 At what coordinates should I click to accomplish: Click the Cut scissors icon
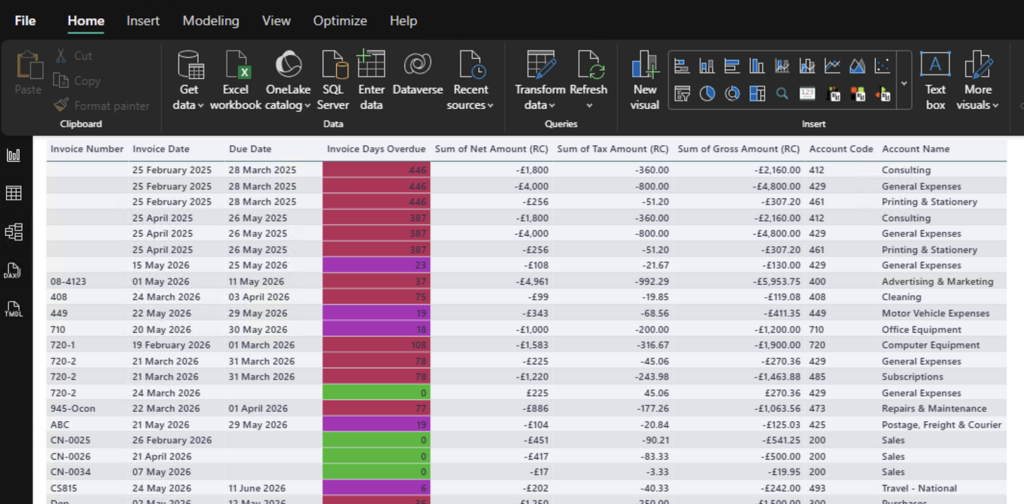pos(61,56)
